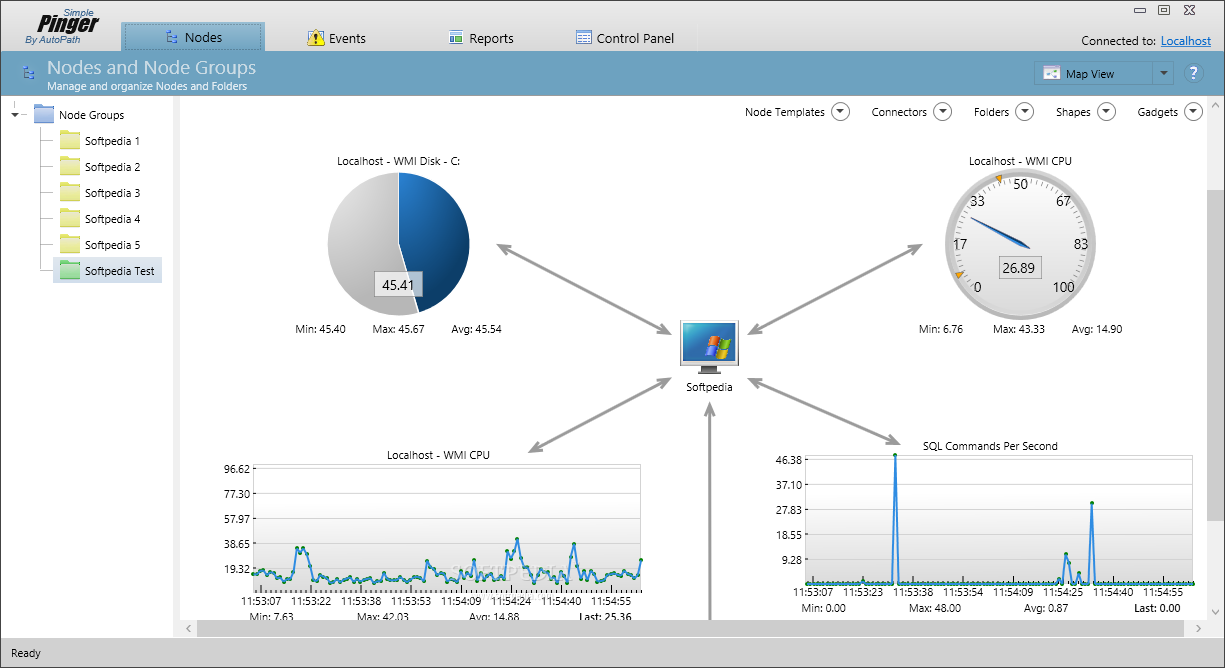Expand the Connectors dropdown

click(x=943, y=112)
